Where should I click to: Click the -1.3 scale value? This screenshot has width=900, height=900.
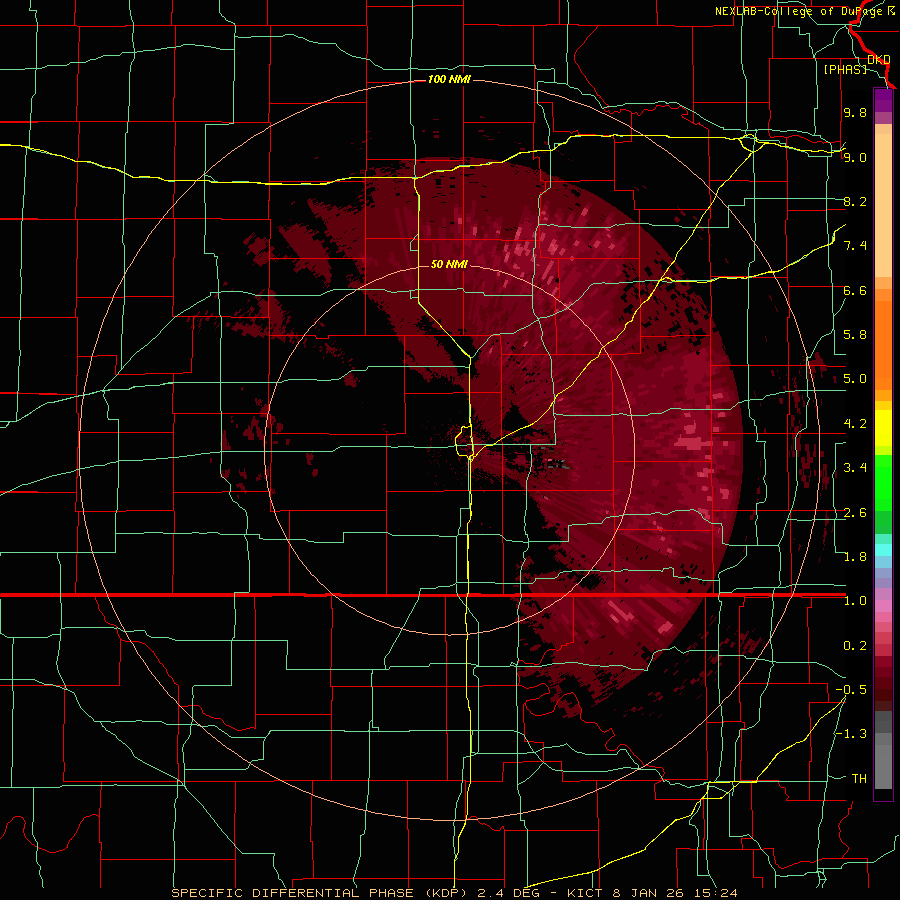coord(851,734)
